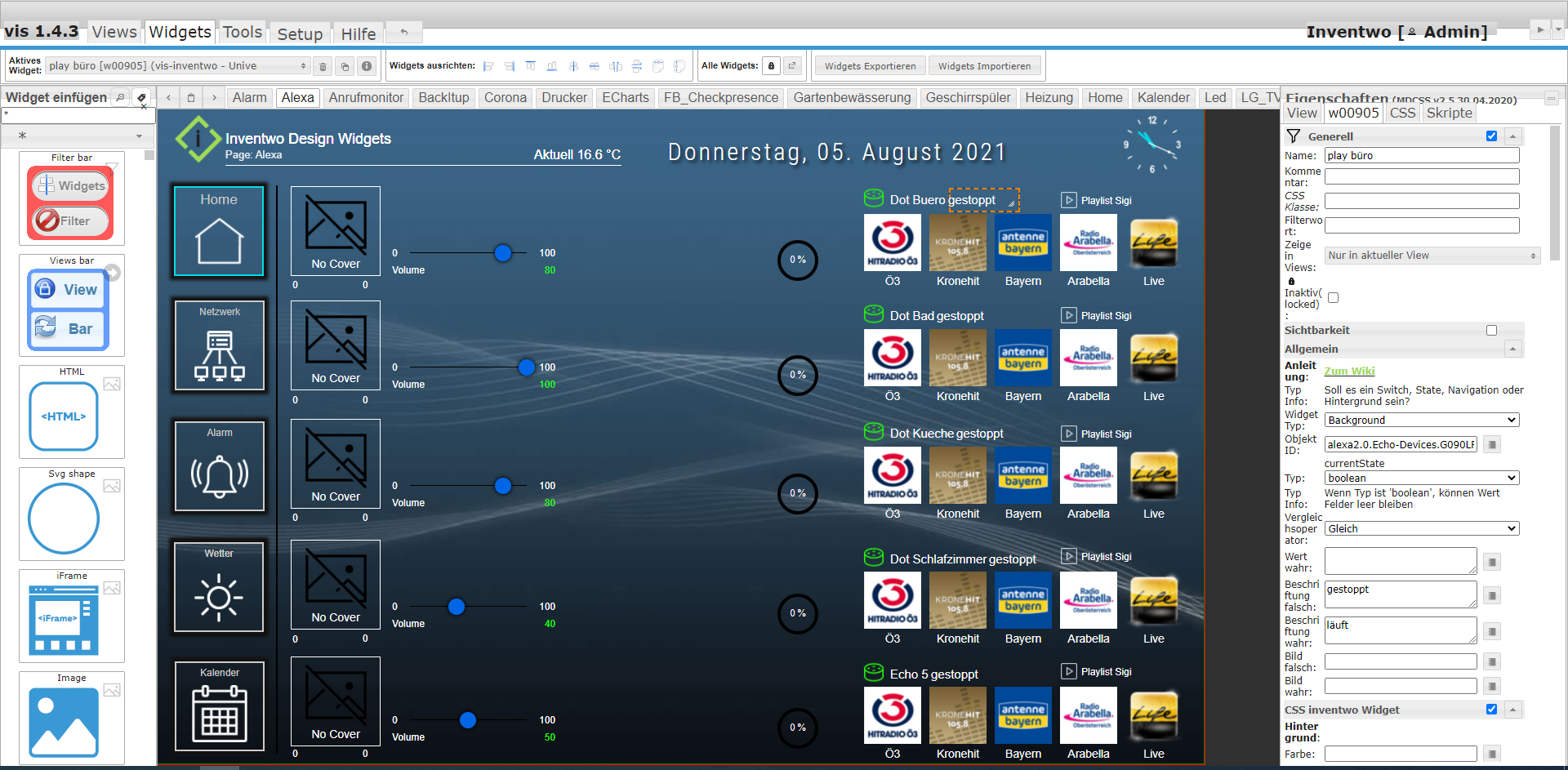Screen dimensions: 1568x770
Task: Click the magnifier icon beside Widget einfügen
Action: (x=120, y=97)
